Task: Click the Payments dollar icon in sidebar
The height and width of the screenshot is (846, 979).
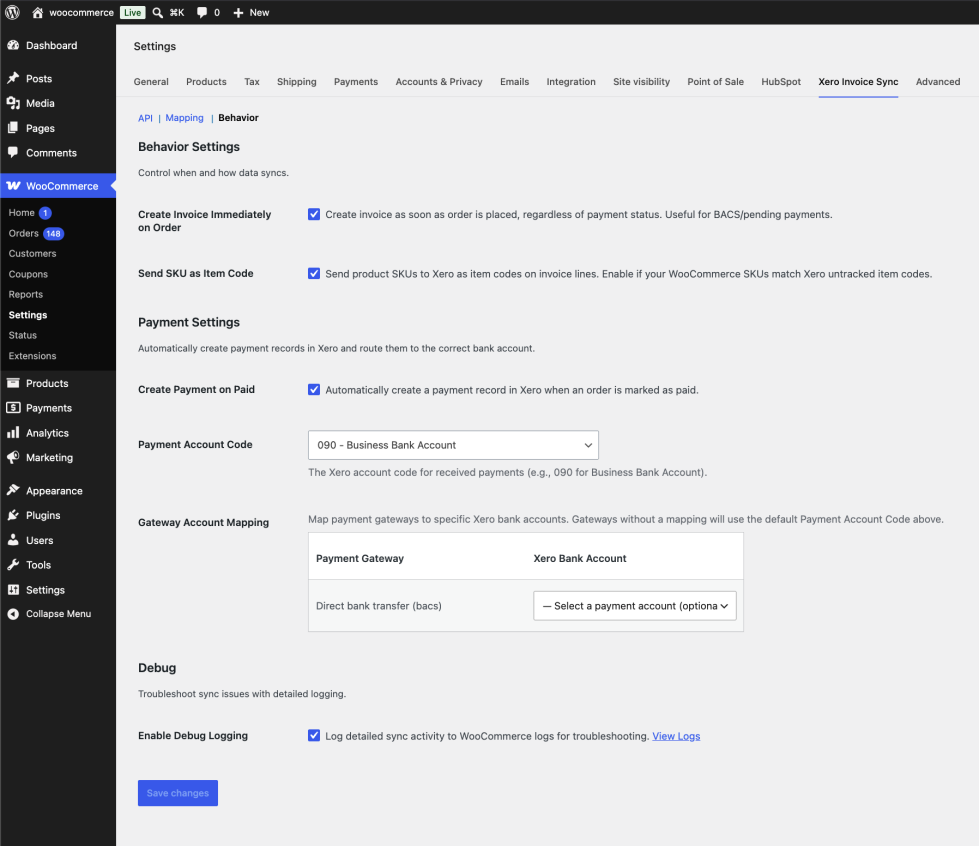Action: [x=13, y=408]
